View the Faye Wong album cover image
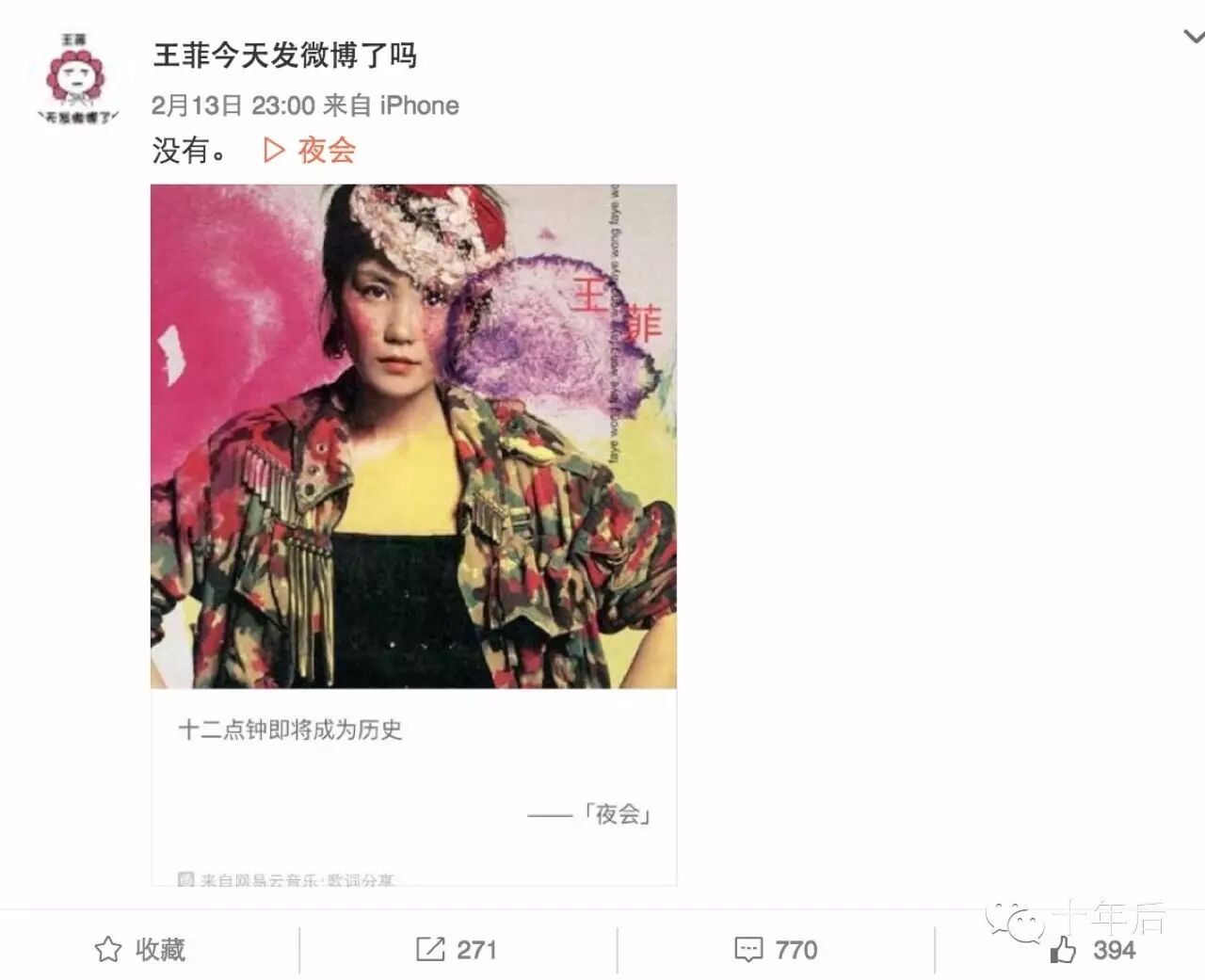This screenshot has width=1205, height=980. [413, 436]
